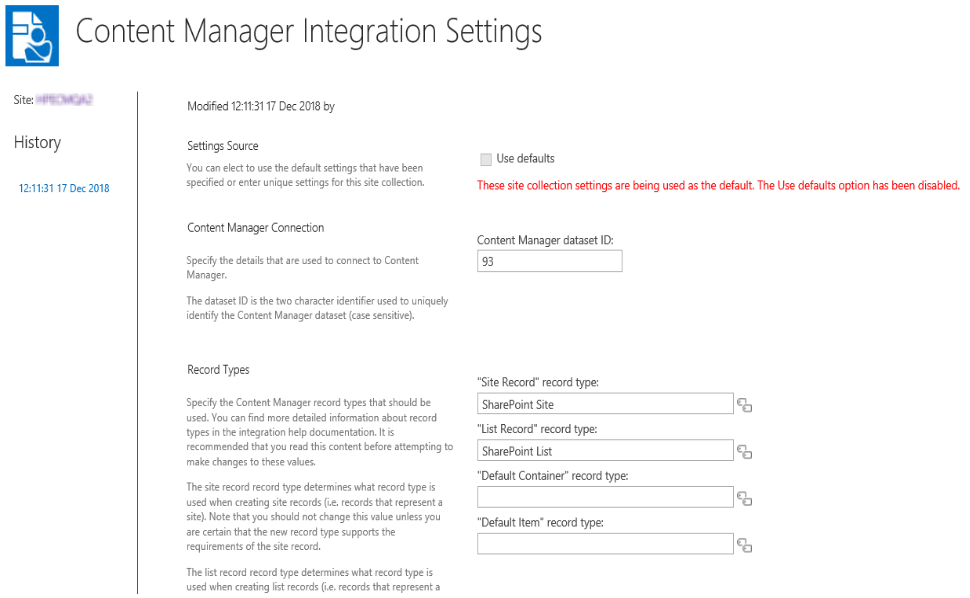Click the Settings Source section heading
The height and width of the screenshot is (598, 970).
223,146
